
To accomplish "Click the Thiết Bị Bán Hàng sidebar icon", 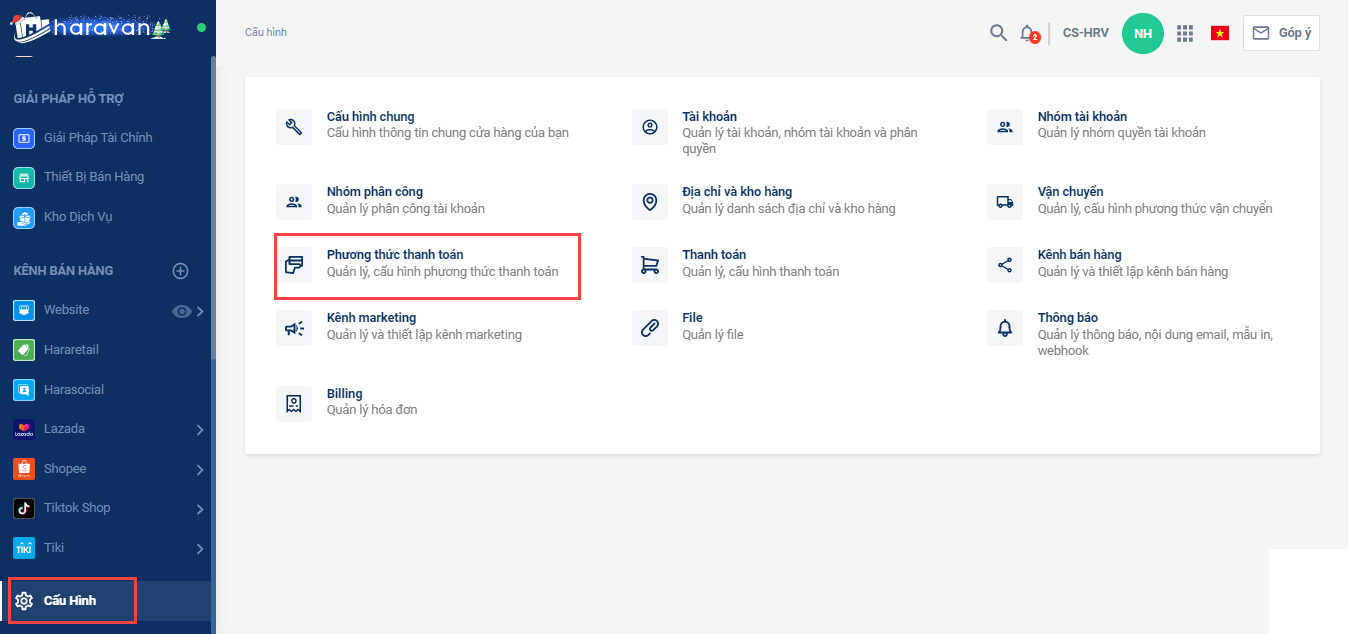I will pos(24,177).
